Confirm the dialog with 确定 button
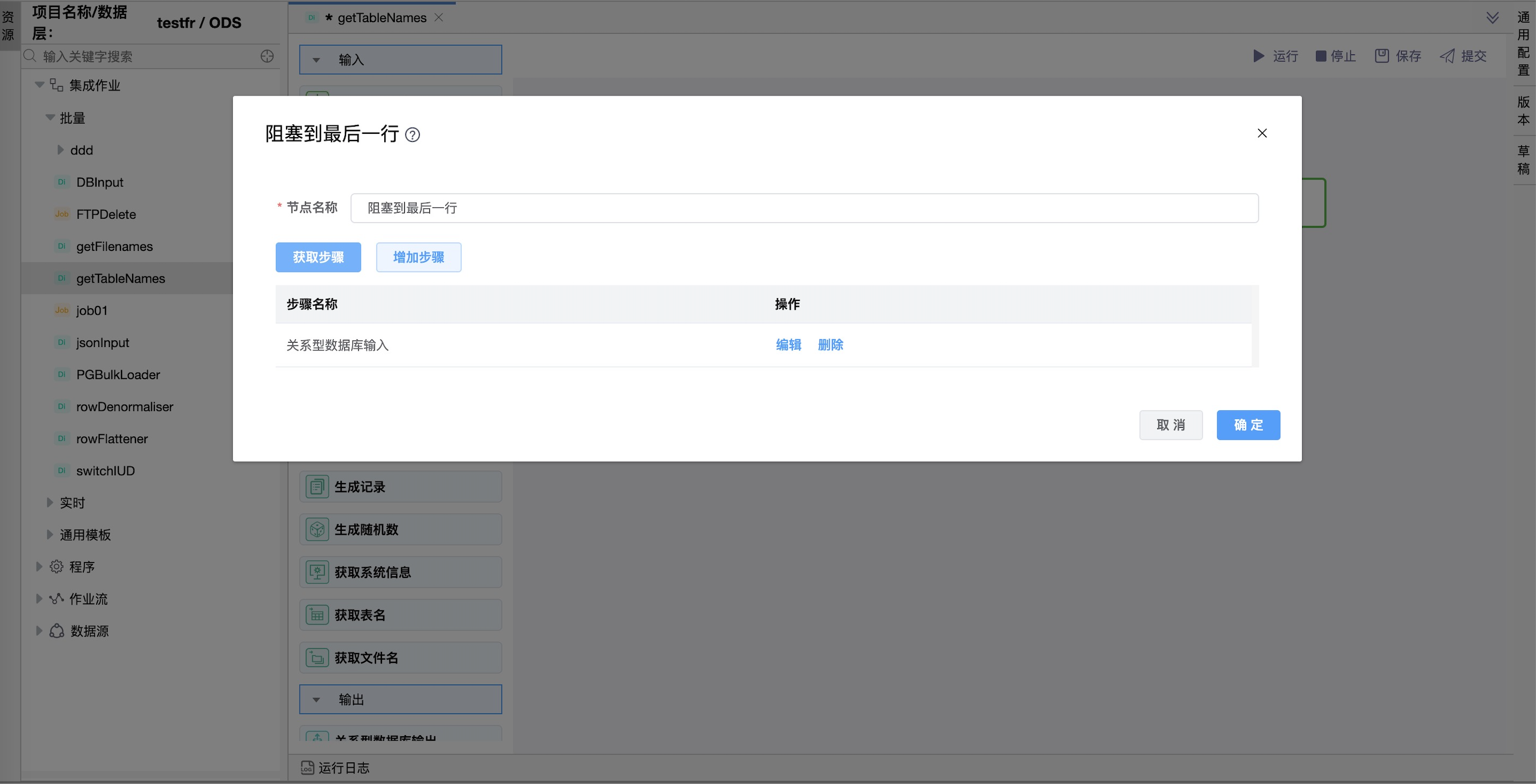 point(1247,425)
